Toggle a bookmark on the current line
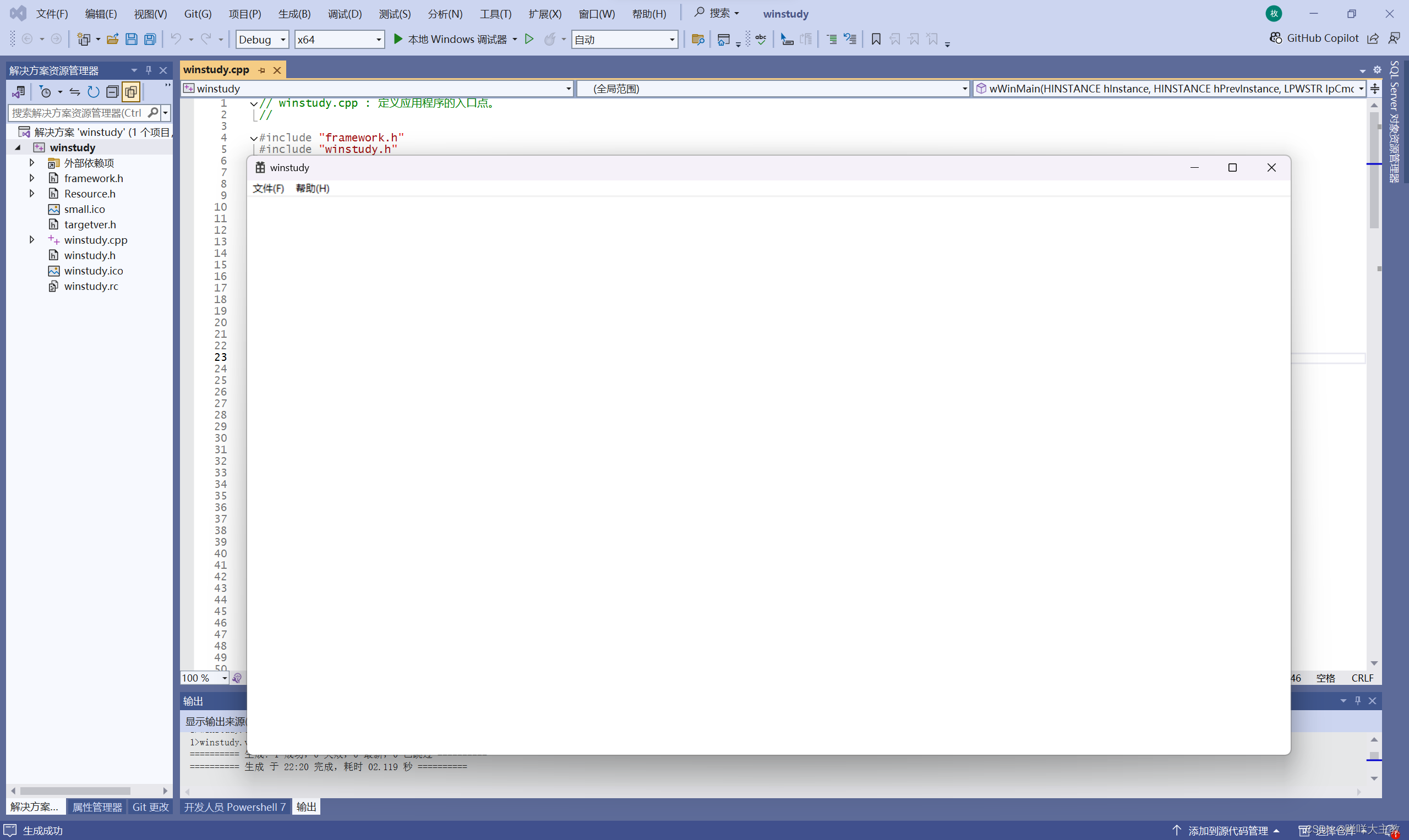1409x840 pixels. coord(876,39)
